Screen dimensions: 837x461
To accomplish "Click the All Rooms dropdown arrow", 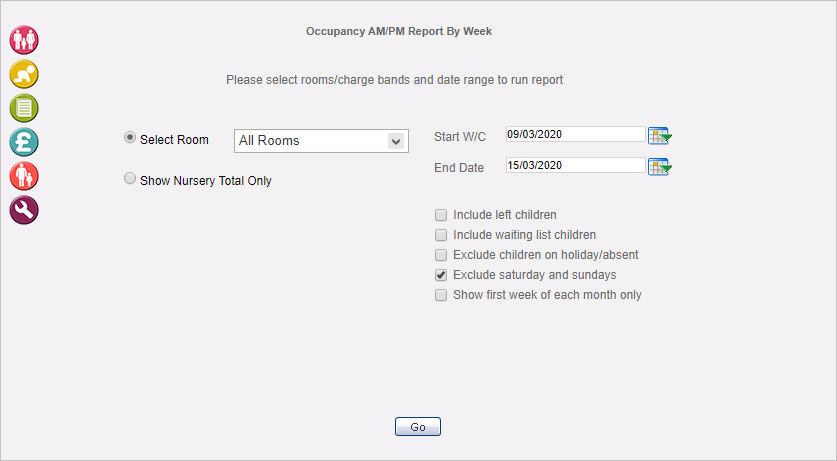I will 396,141.
